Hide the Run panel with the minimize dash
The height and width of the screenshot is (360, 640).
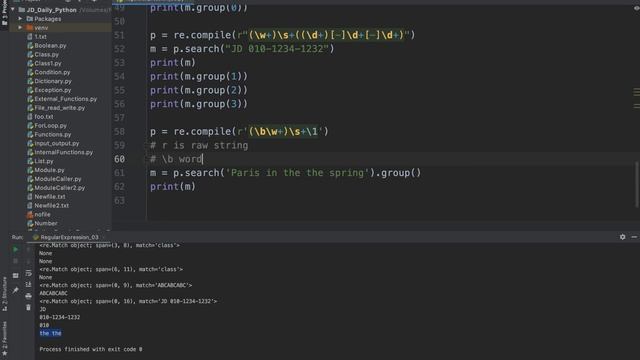point(634,237)
